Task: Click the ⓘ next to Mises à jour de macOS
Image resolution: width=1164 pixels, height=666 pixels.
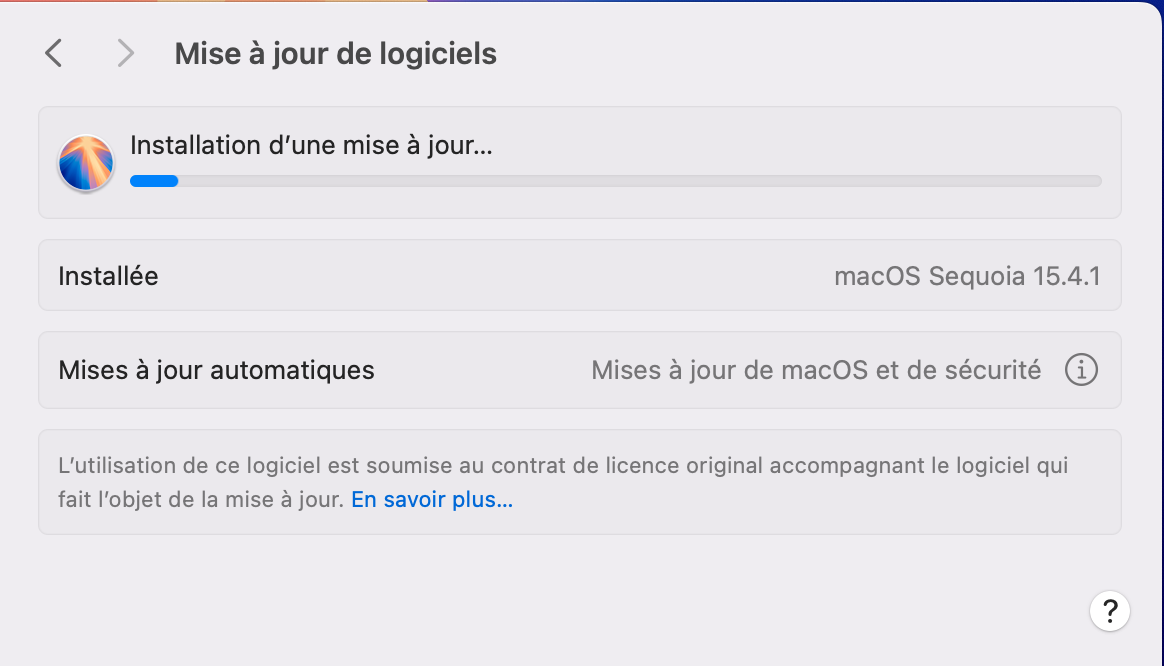Action: (x=1081, y=370)
